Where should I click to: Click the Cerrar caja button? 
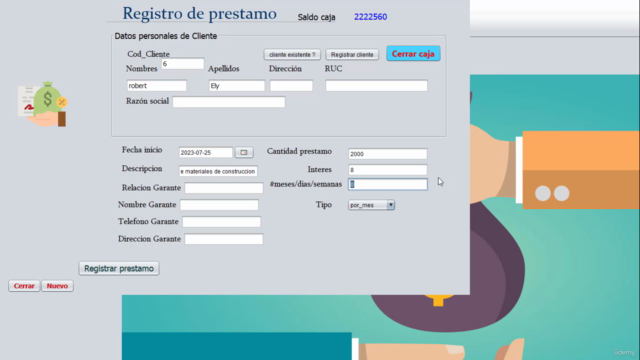coord(413,53)
